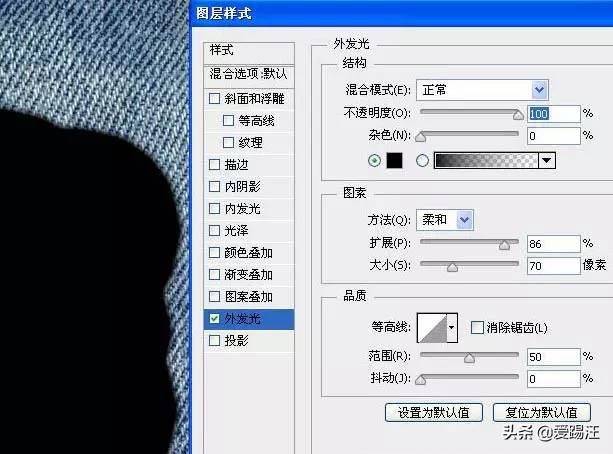Enable the 颜色叠加 checkbox
The height and width of the screenshot is (454, 613).
(x=214, y=253)
